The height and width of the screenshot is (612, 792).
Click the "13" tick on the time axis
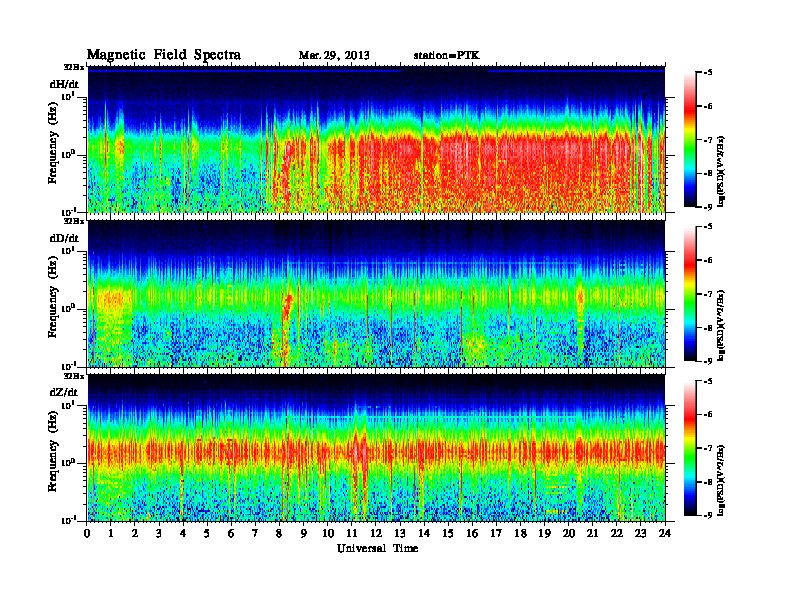(400, 534)
